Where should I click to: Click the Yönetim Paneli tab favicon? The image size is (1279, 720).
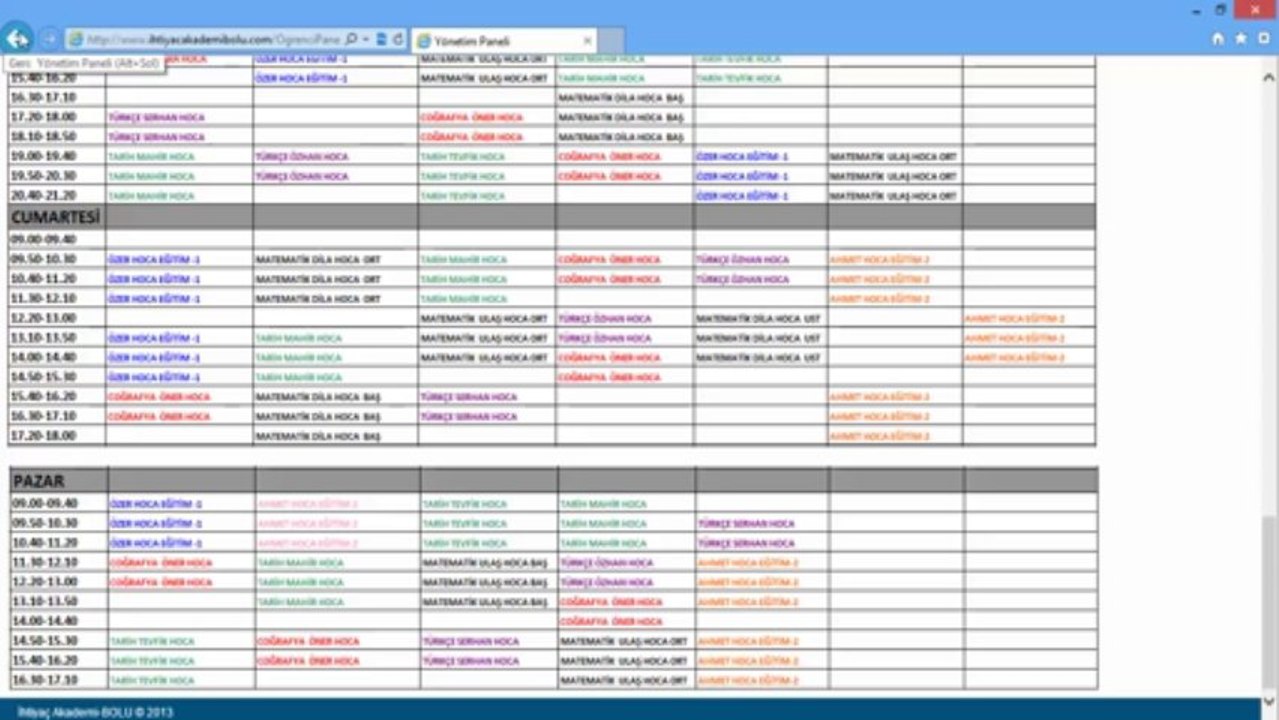[424, 41]
